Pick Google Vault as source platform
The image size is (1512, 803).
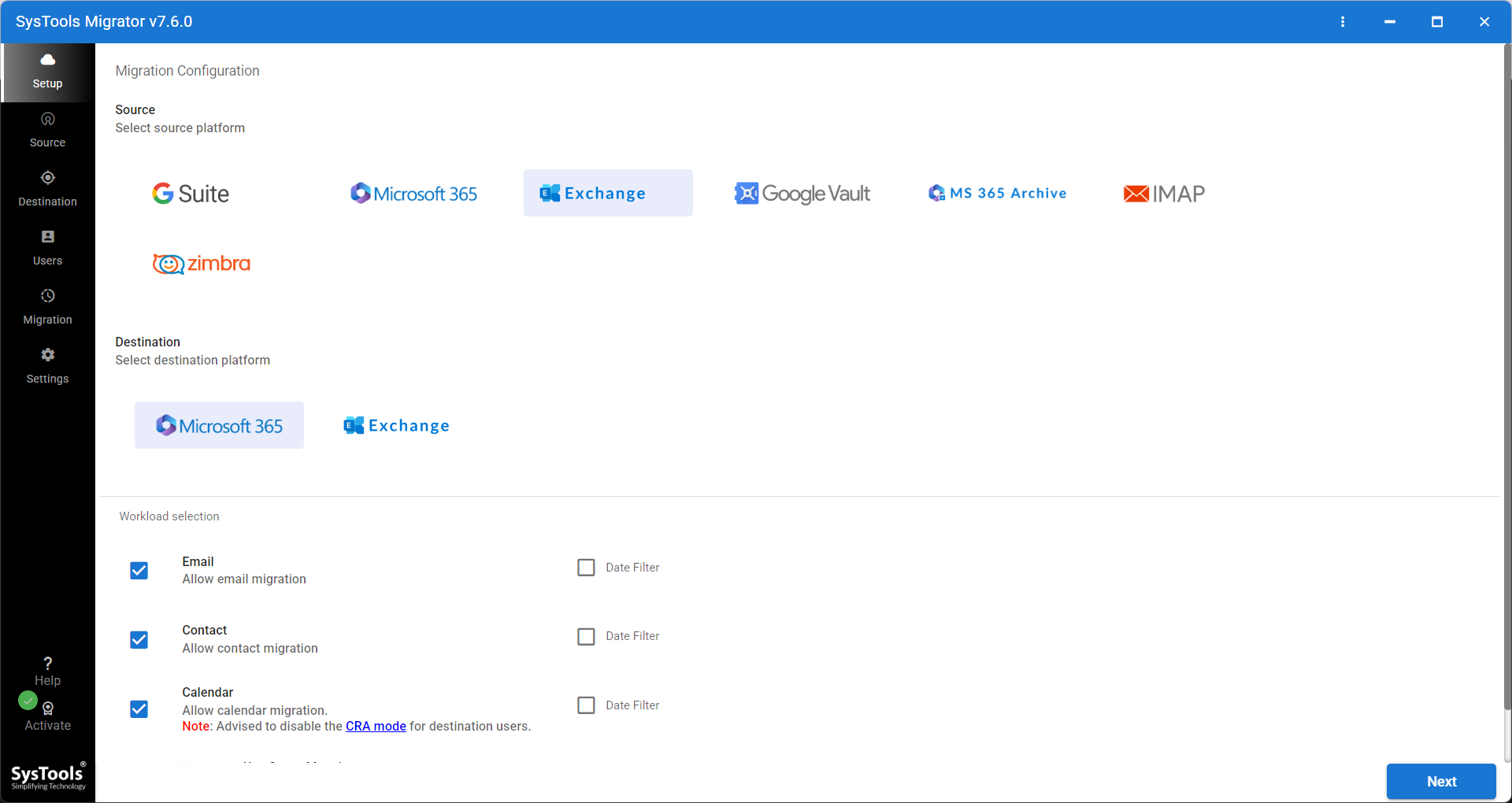click(802, 193)
